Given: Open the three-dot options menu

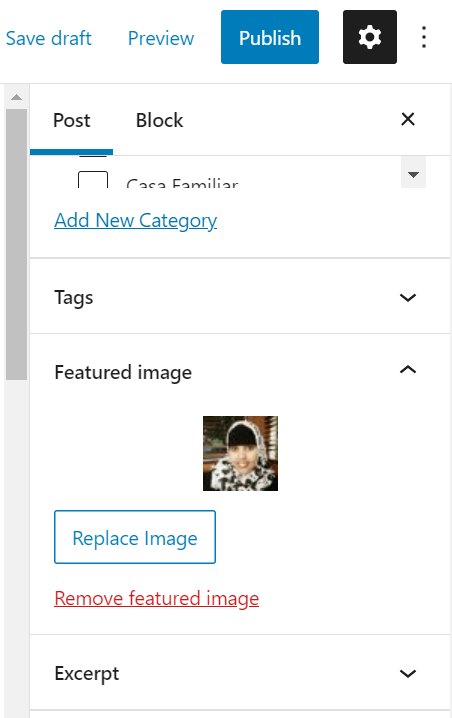Looking at the screenshot, I should 424,37.
